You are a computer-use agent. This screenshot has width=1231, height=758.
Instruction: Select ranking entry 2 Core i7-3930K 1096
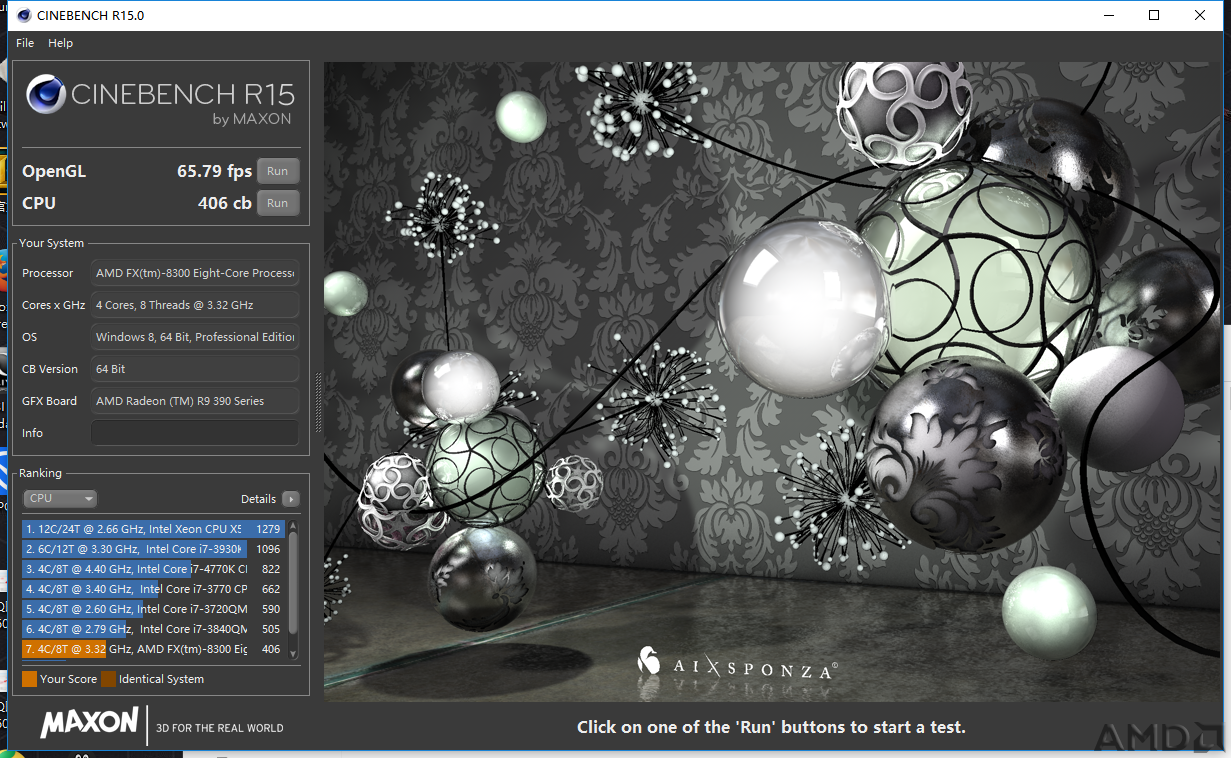pos(154,549)
